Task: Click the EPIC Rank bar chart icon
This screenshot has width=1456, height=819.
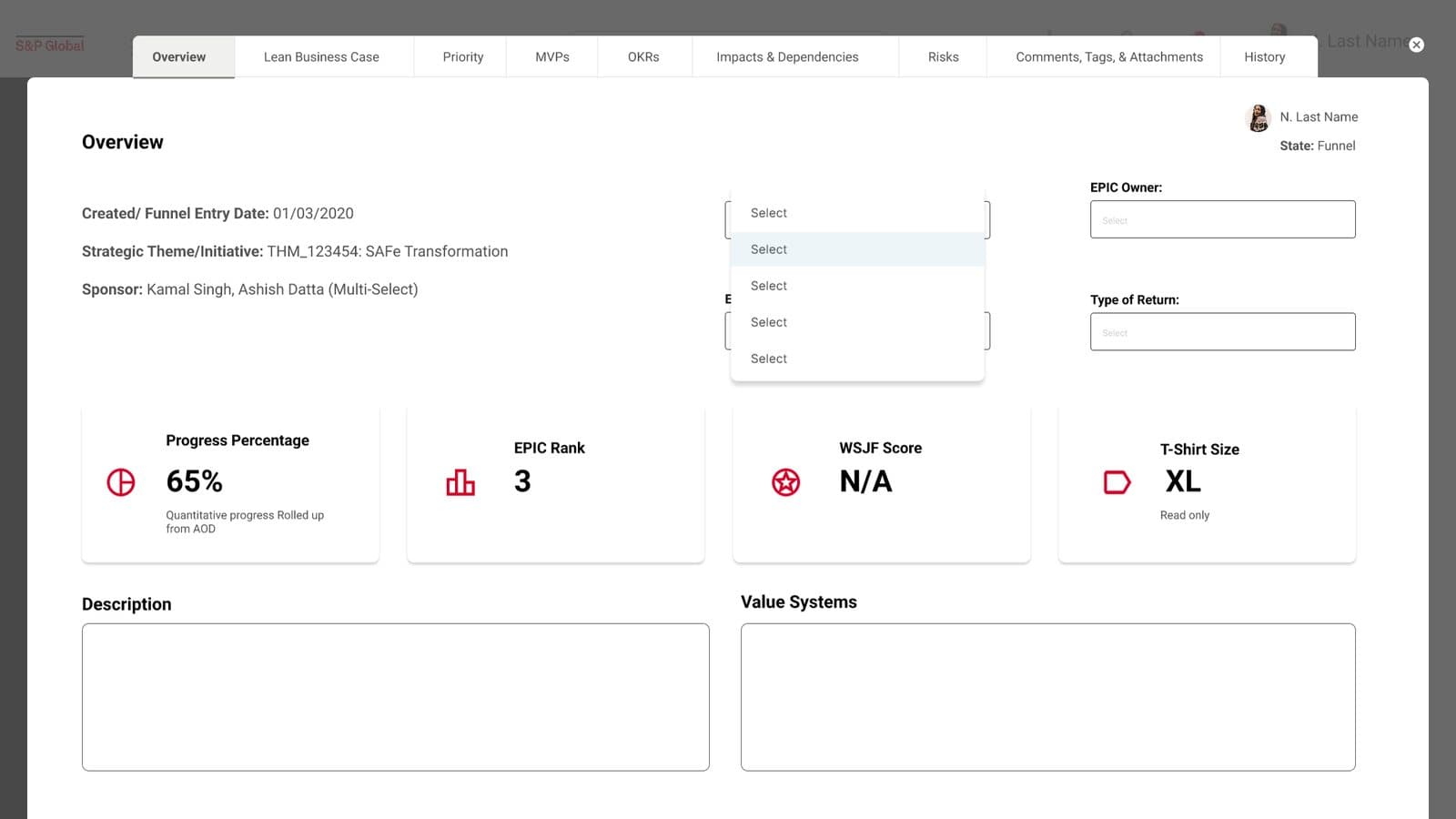Action: click(460, 482)
